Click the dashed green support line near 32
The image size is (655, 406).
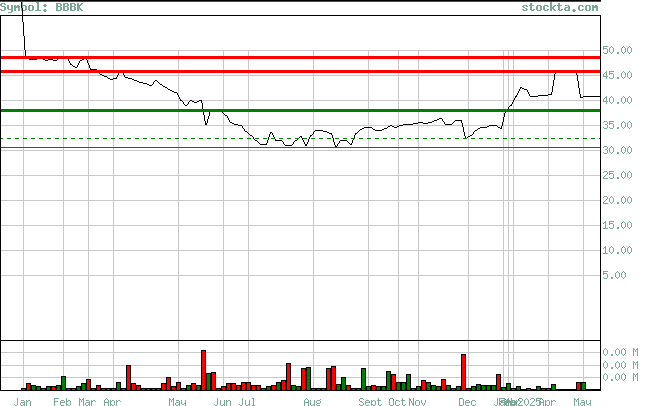[300, 138]
